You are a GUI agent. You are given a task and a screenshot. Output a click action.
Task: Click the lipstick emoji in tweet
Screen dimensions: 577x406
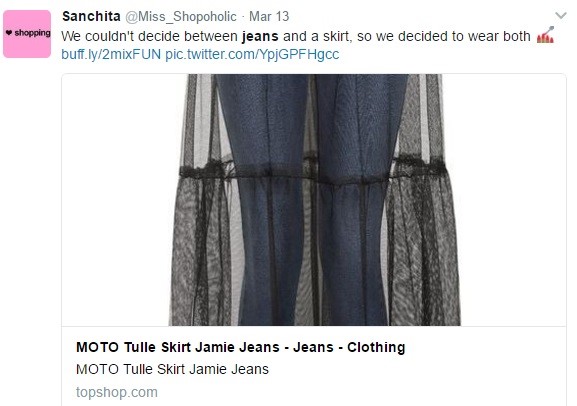[545, 35]
